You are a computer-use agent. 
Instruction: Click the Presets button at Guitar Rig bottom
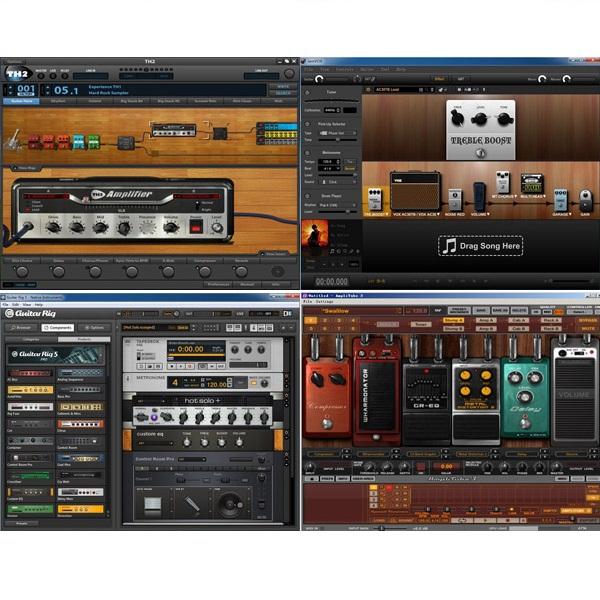(x=22, y=523)
